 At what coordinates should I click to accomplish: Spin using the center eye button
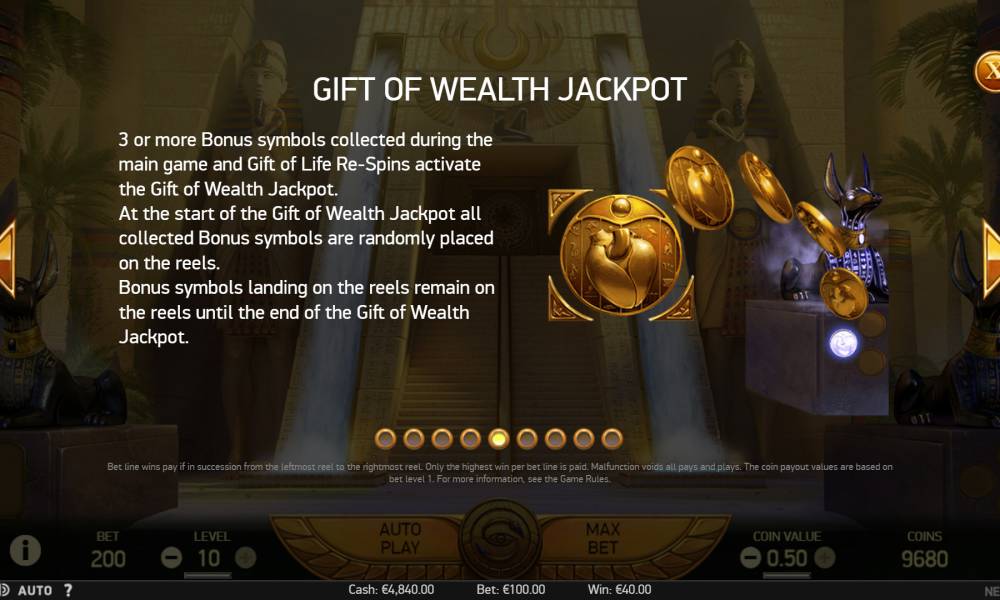pos(501,539)
